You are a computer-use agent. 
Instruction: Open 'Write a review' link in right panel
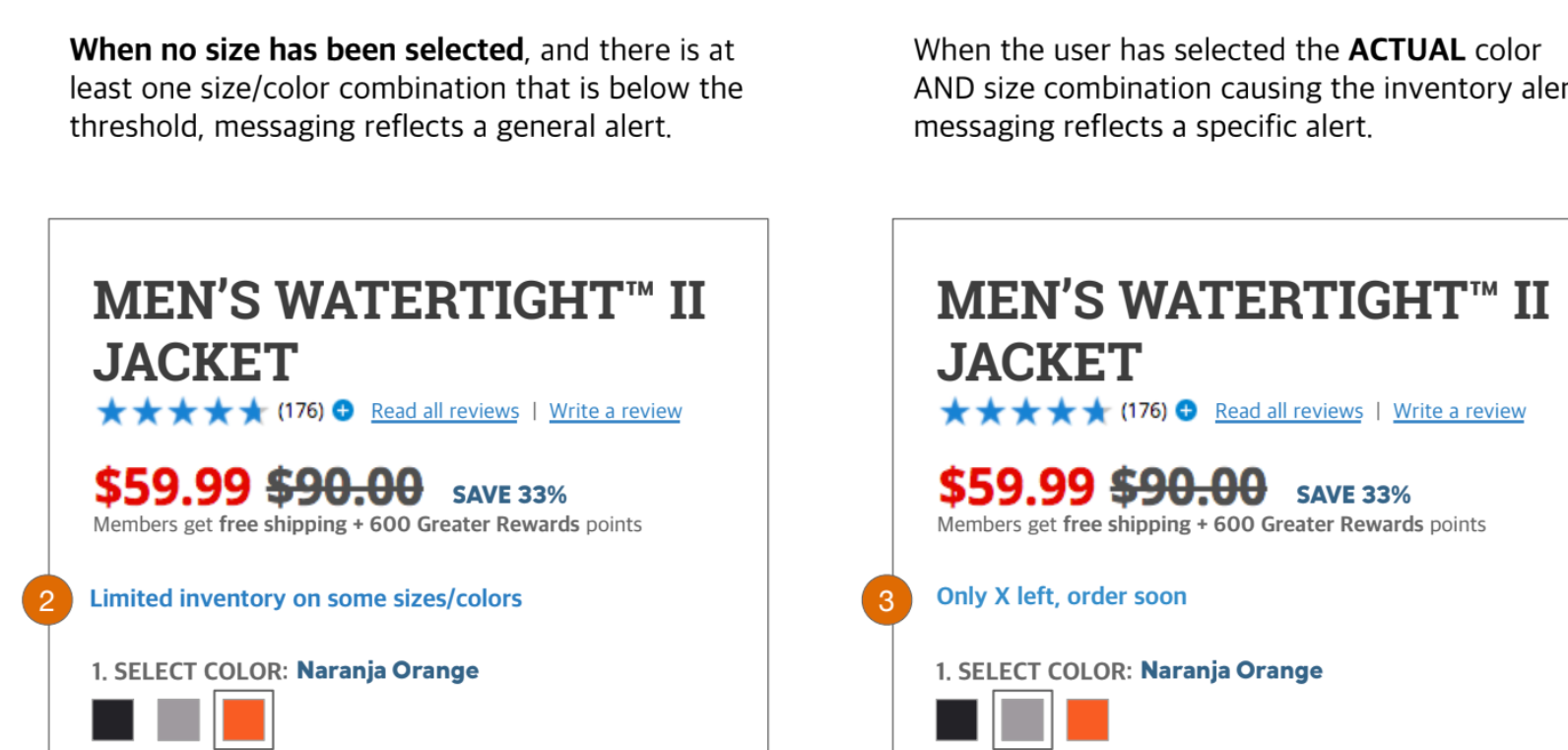tap(1460, 411)
